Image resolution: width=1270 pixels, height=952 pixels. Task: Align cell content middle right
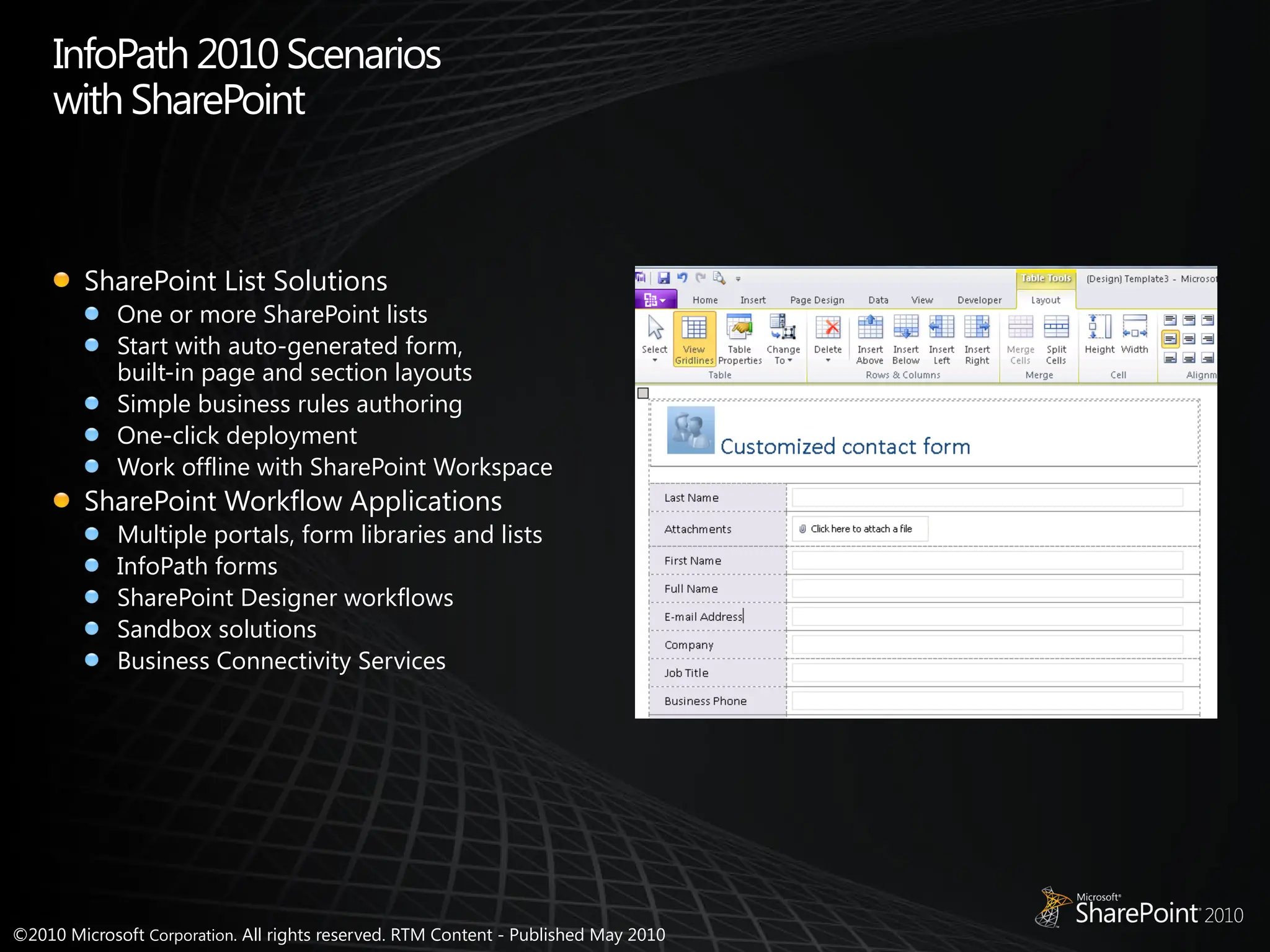1207,339
